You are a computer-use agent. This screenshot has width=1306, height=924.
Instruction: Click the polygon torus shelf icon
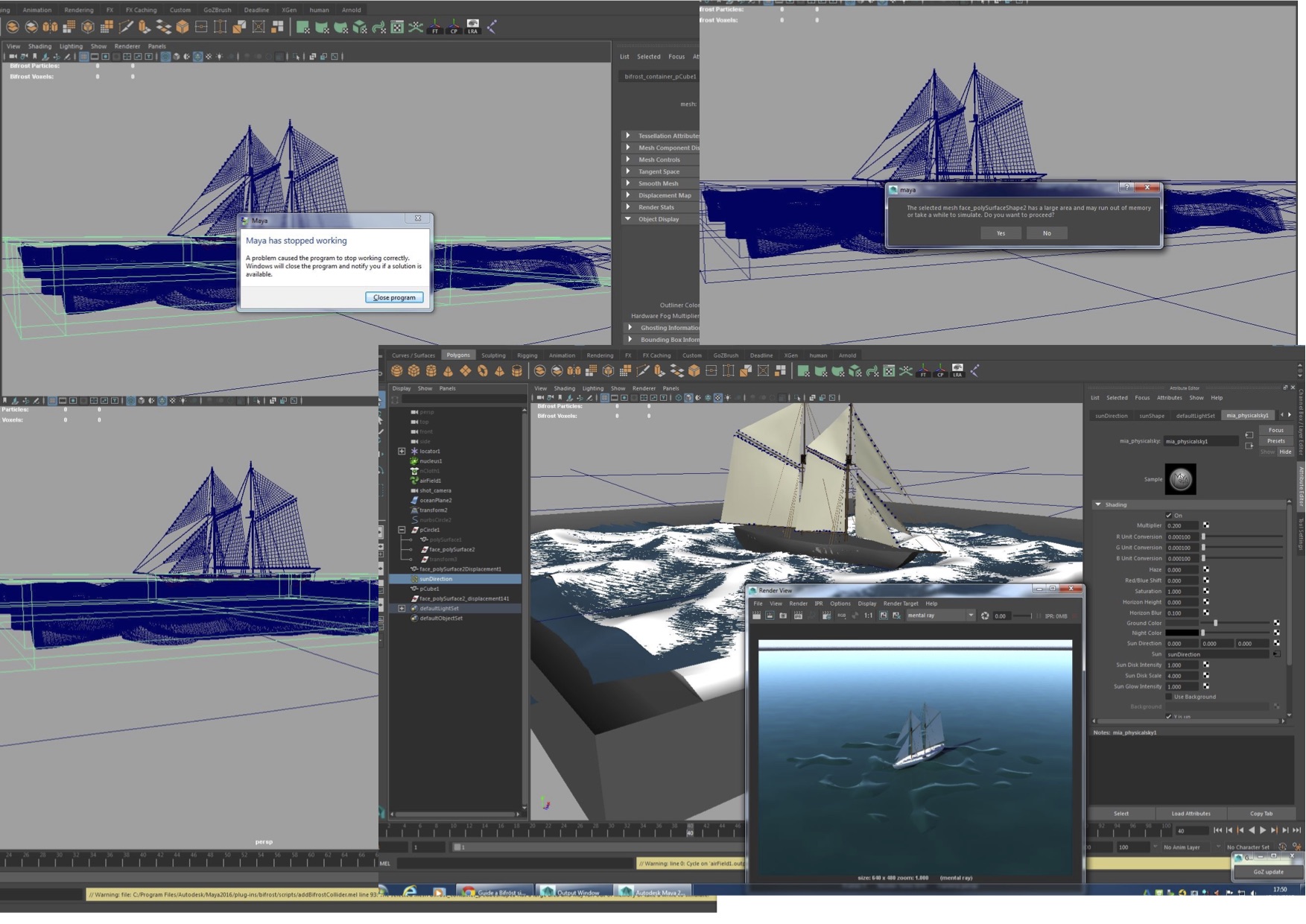click(x=483, y=371)
